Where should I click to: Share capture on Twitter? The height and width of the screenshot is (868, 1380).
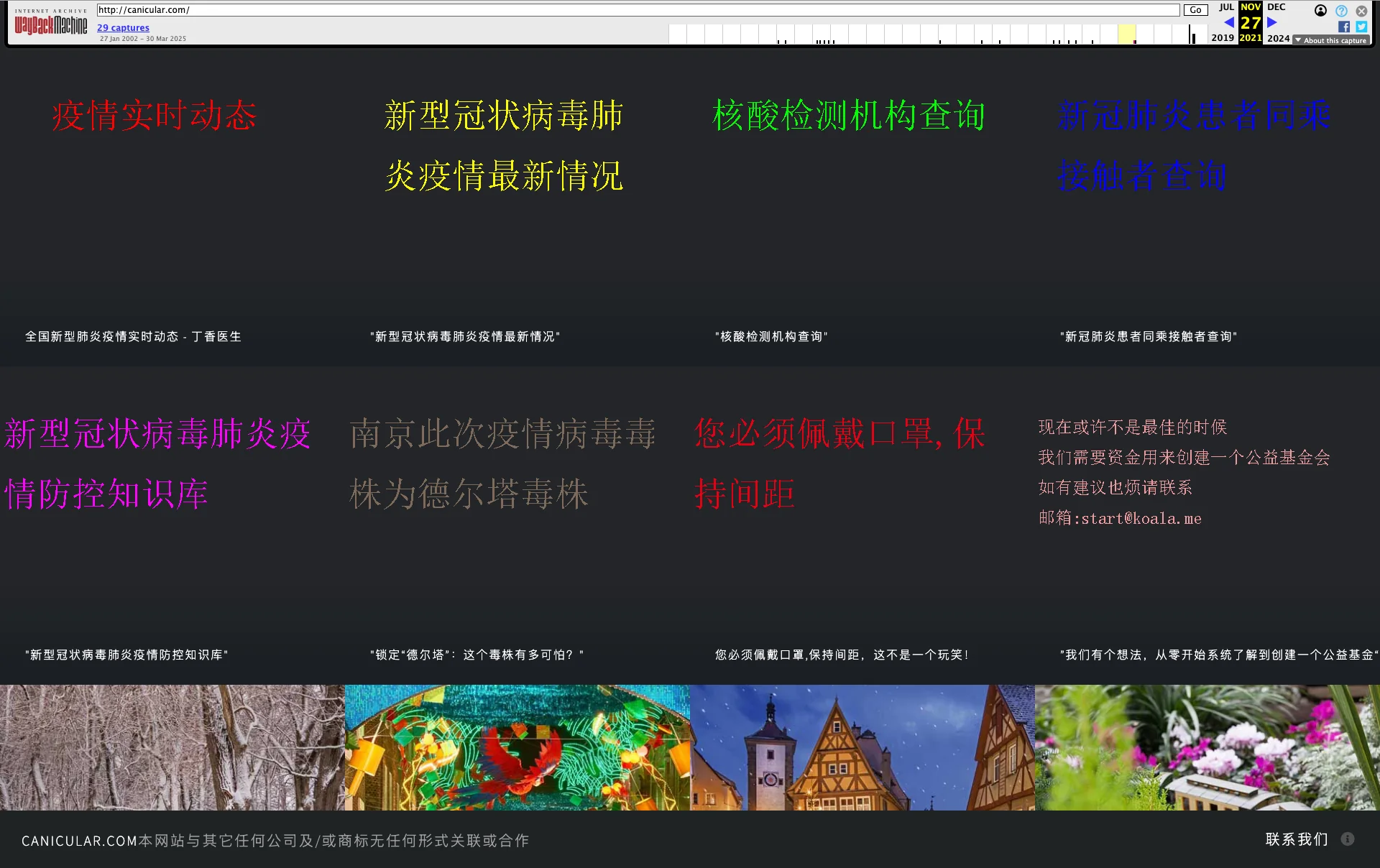click(1361, 27)
